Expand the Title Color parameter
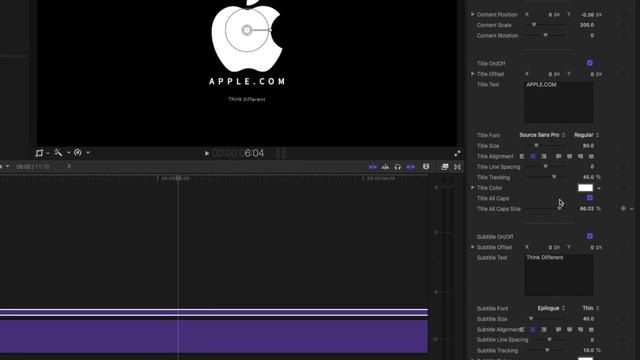The image size is (640, 360). pos(473,188)
